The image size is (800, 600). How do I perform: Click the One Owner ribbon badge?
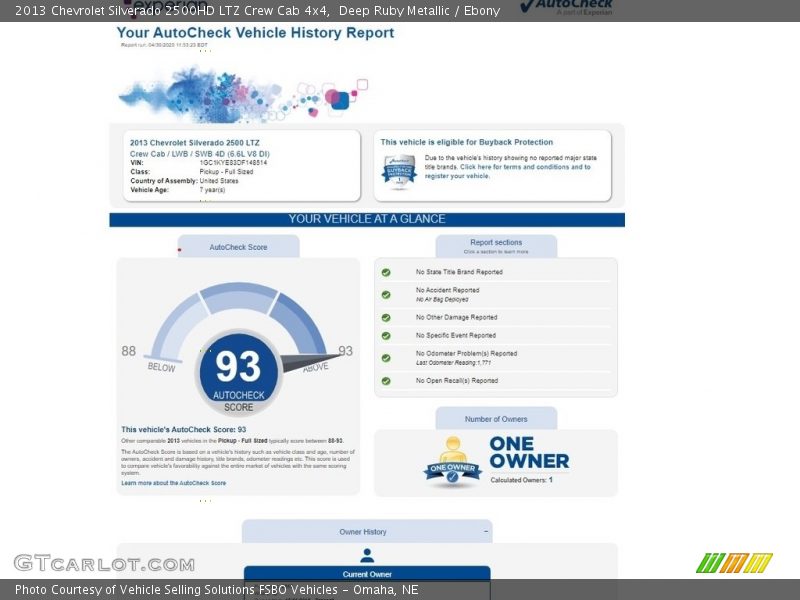[453, 461]
